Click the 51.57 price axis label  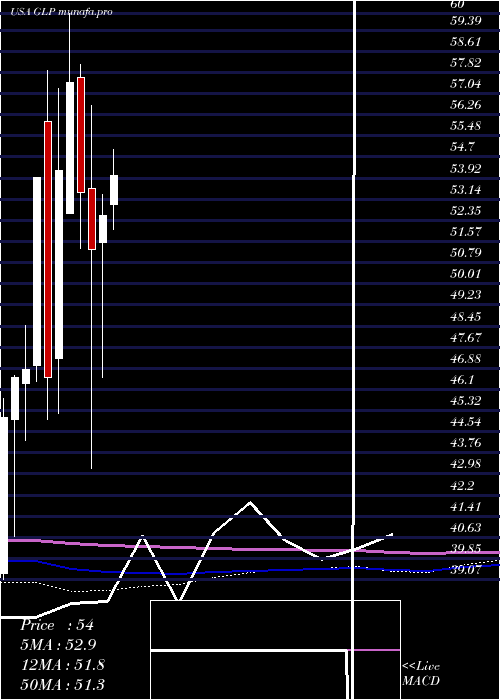point(466,232)
